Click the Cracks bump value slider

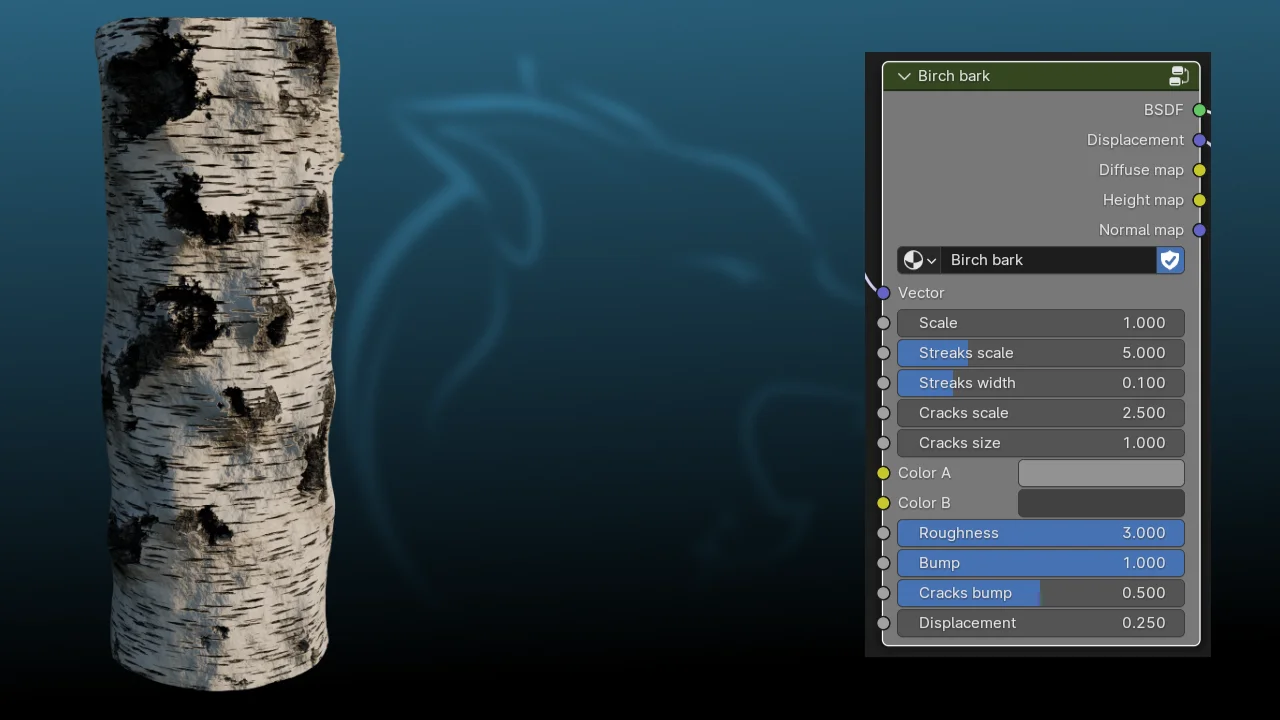tap(1040, 593)
